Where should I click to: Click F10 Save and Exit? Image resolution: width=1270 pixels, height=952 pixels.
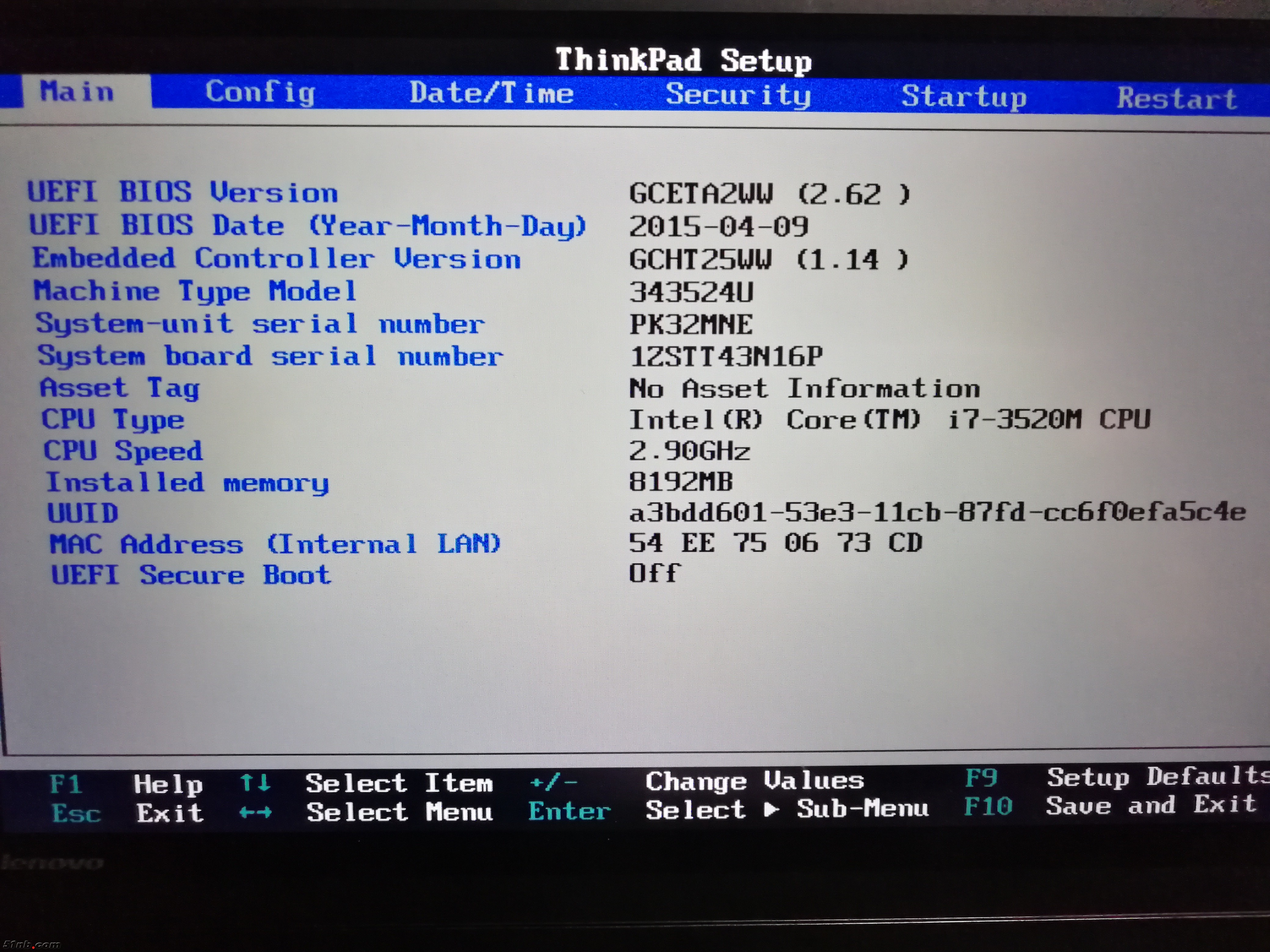coord(988,806)
